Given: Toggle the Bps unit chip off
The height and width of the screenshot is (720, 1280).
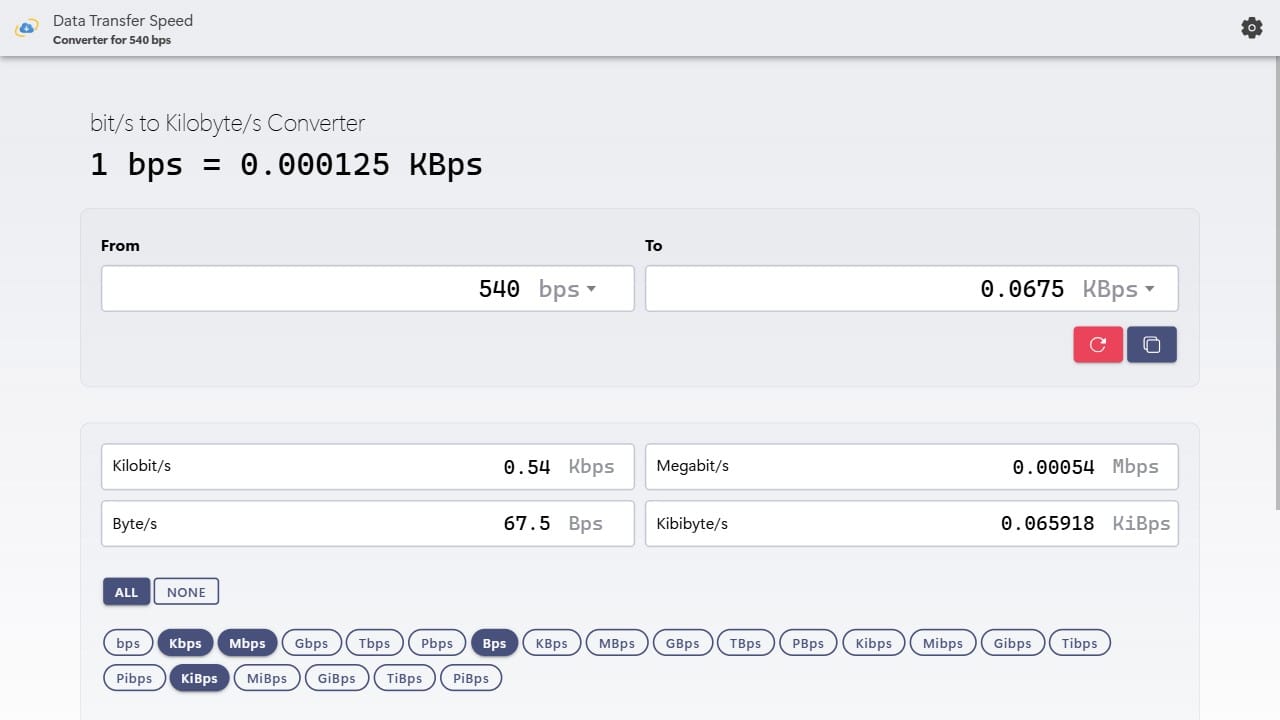Looking at the screenshot, I should coord(494,642).
